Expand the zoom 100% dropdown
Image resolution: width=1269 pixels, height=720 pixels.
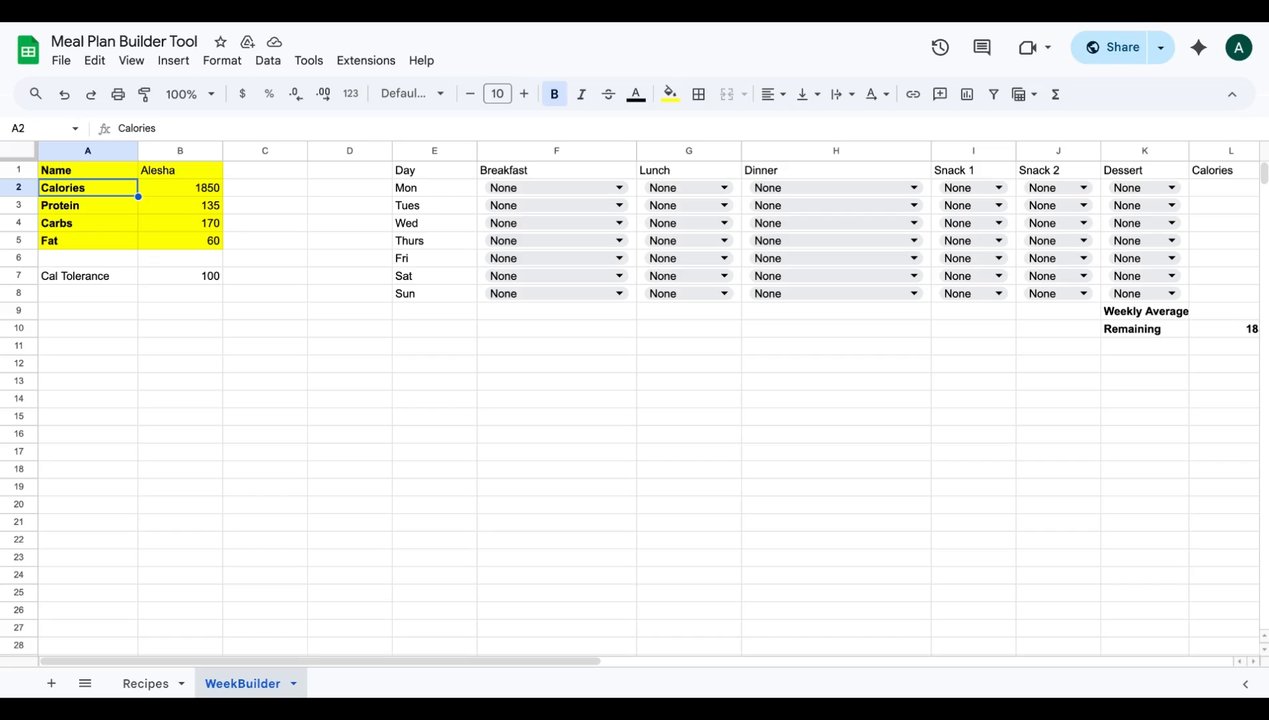[190, 94]
